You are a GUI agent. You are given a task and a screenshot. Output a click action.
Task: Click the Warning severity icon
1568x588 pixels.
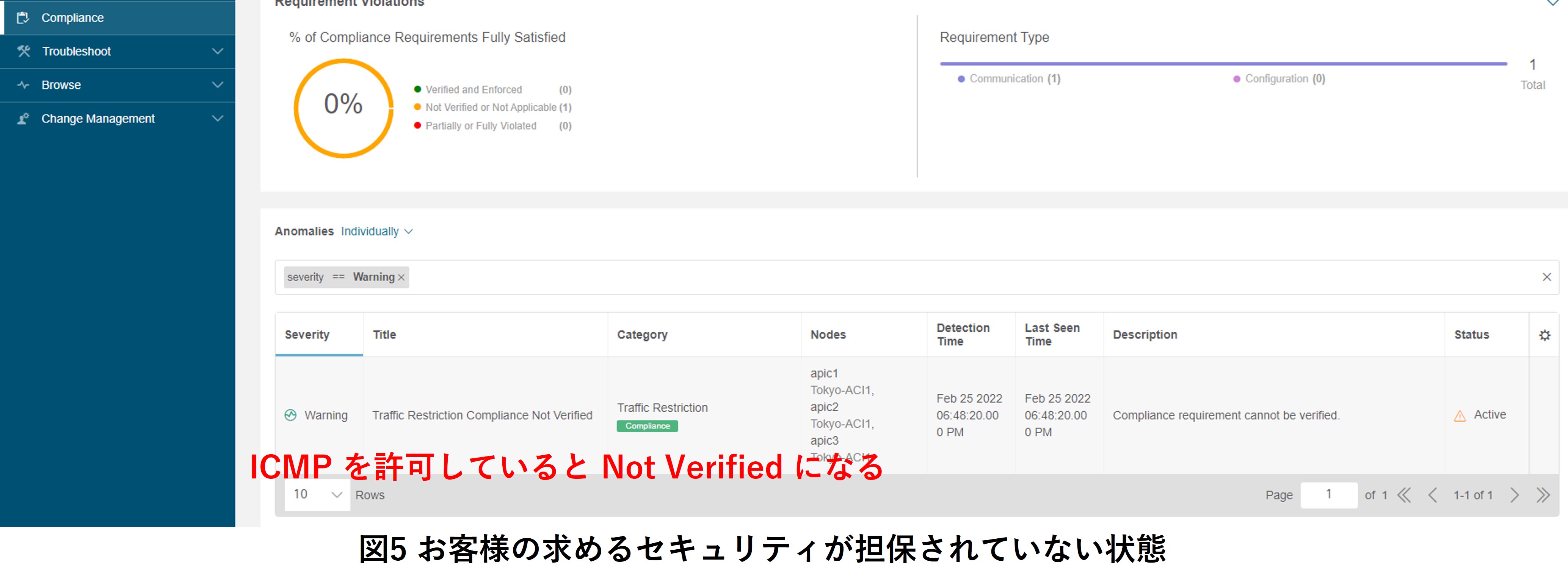290,415
